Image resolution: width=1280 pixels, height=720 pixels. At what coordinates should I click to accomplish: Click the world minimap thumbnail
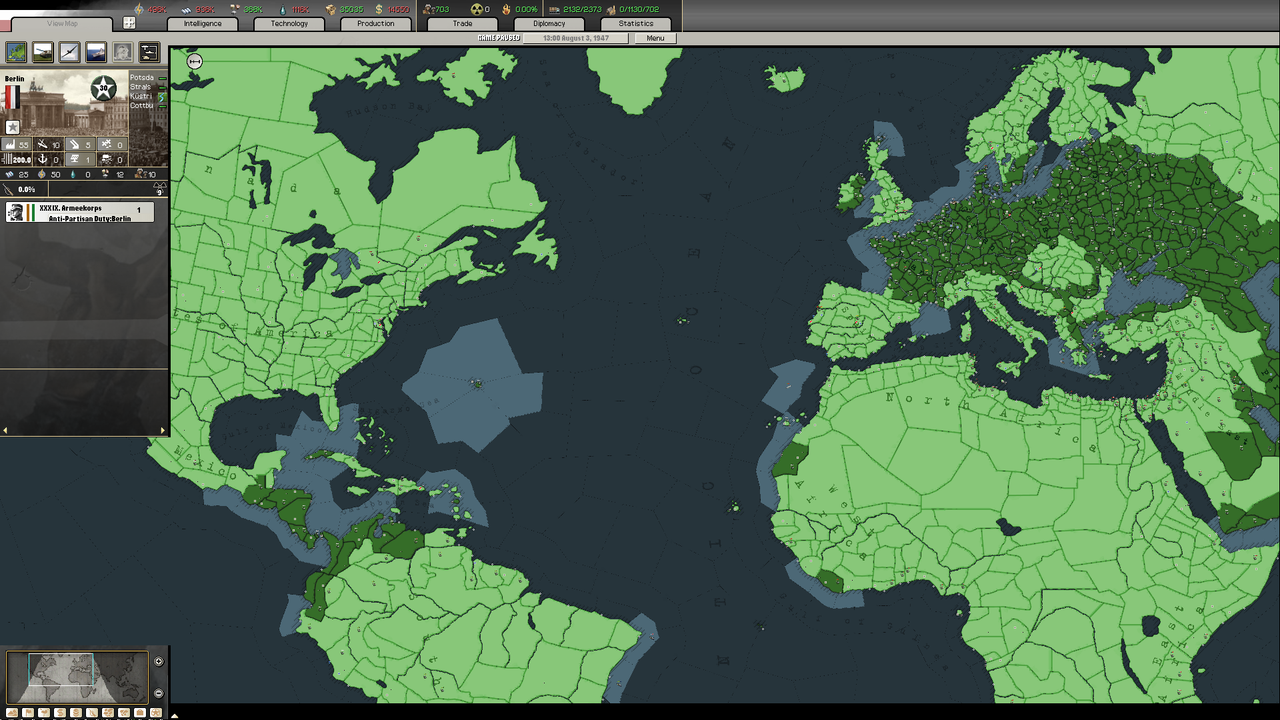point(77,677)
